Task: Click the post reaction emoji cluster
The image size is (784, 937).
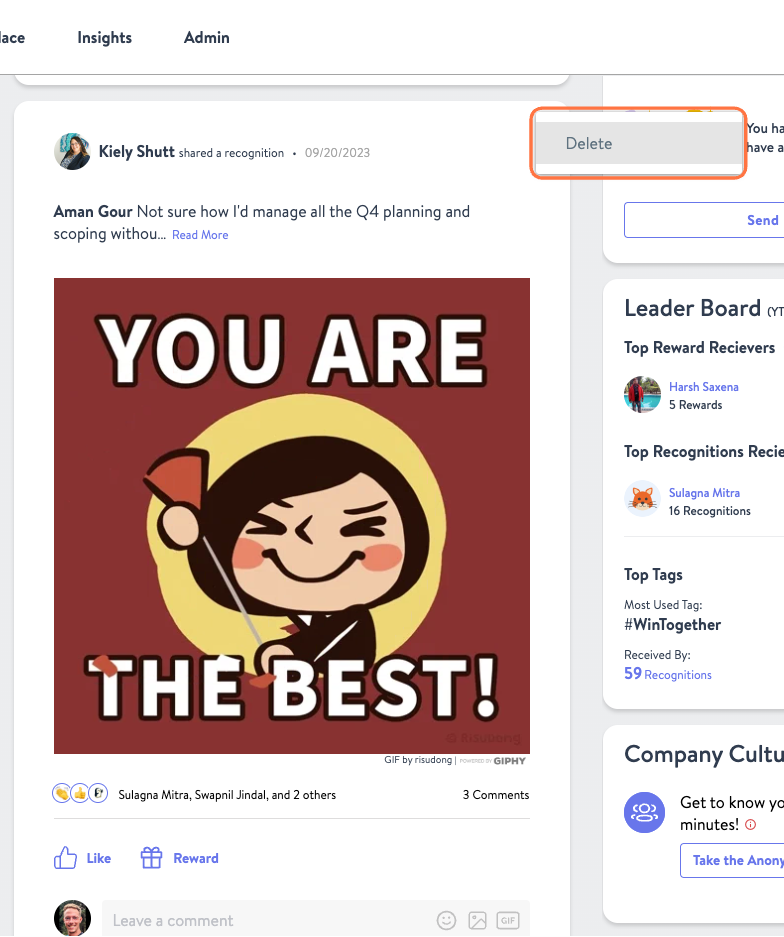Action: coord(80,794)
